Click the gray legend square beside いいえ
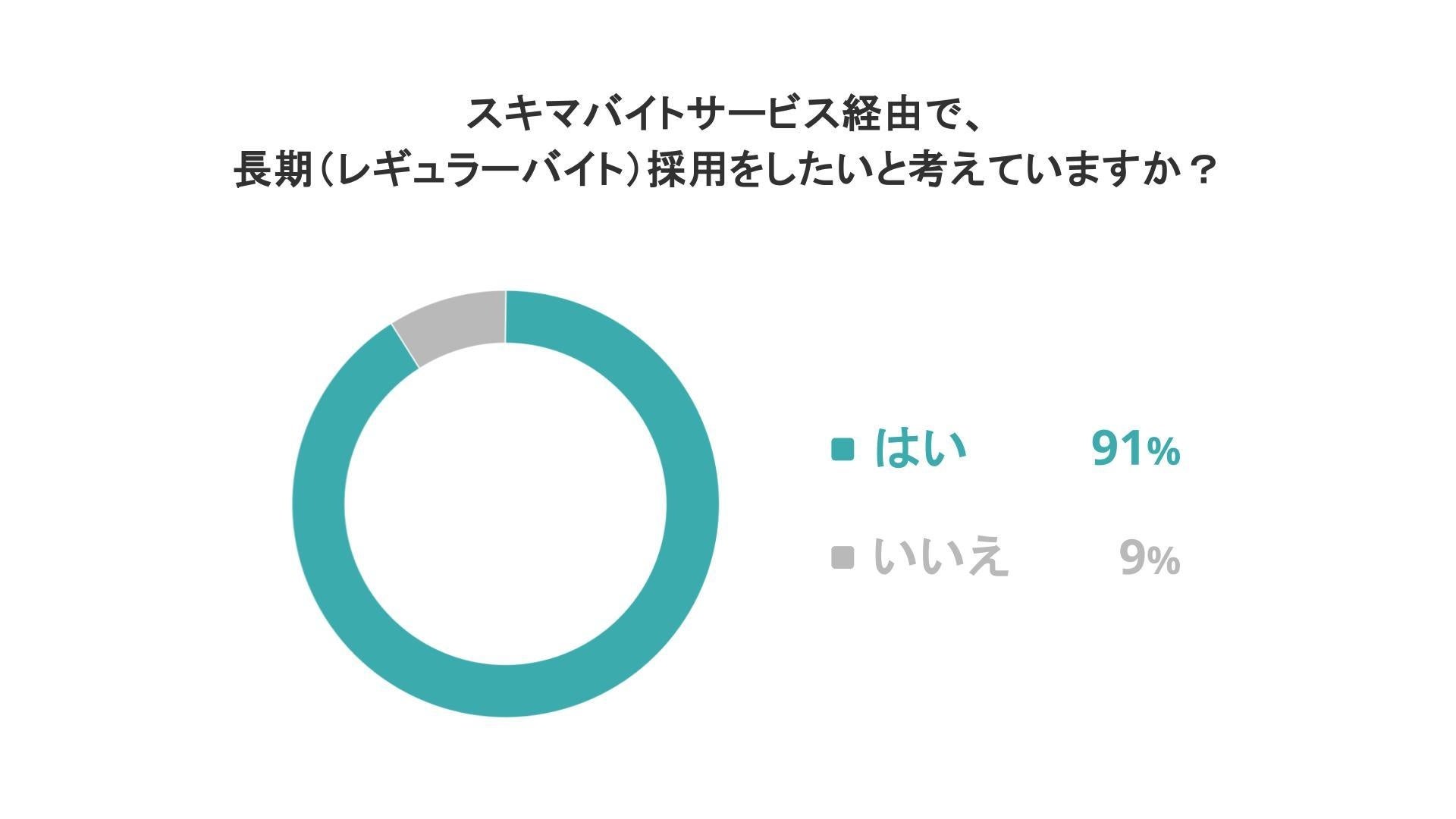This screenshot has width=1456, height=819. [843, 557]
